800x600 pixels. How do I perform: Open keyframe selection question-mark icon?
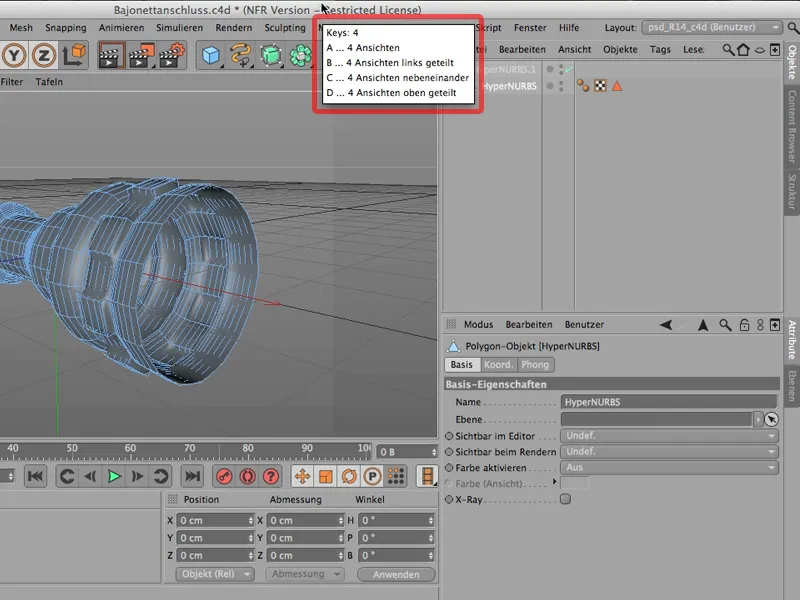pyautogui.click(x=271, y=477)
